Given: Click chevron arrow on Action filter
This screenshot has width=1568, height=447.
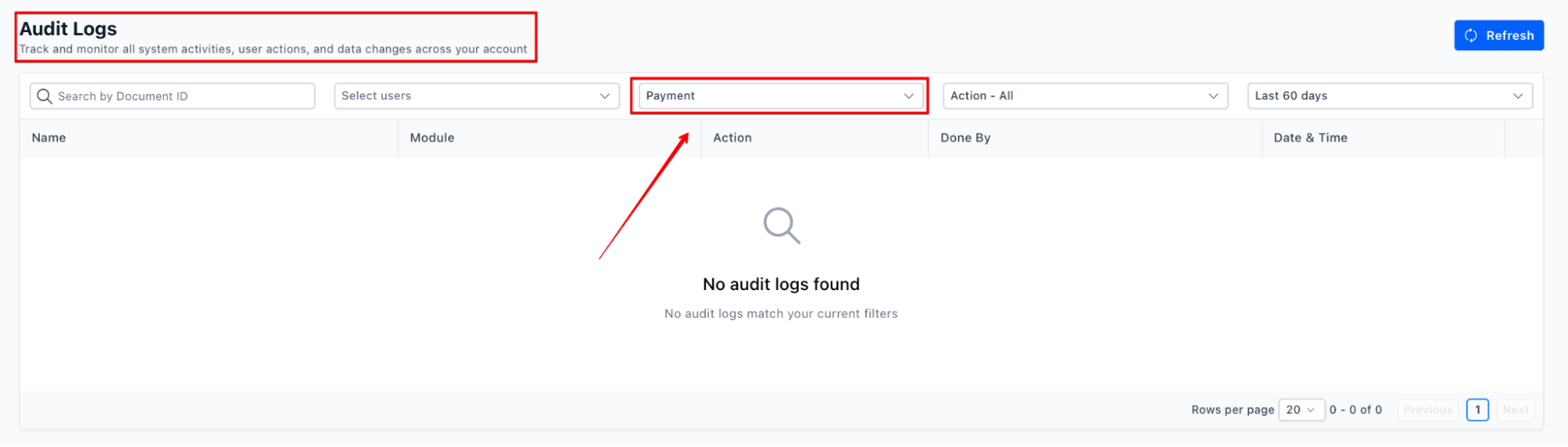Looking at the screenshot, I should 1213,96.
